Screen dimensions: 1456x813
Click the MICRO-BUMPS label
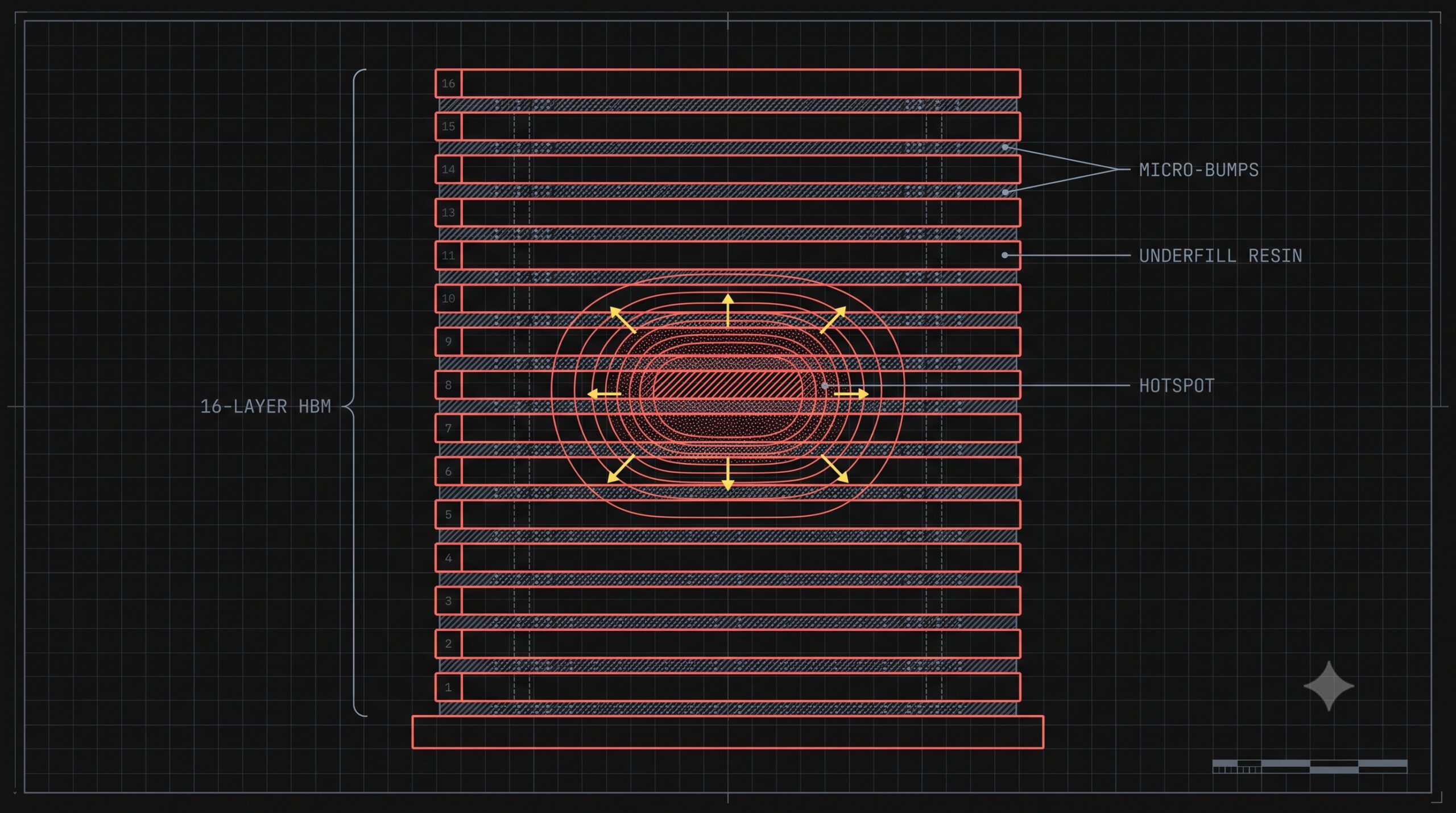click(1199, 170)
